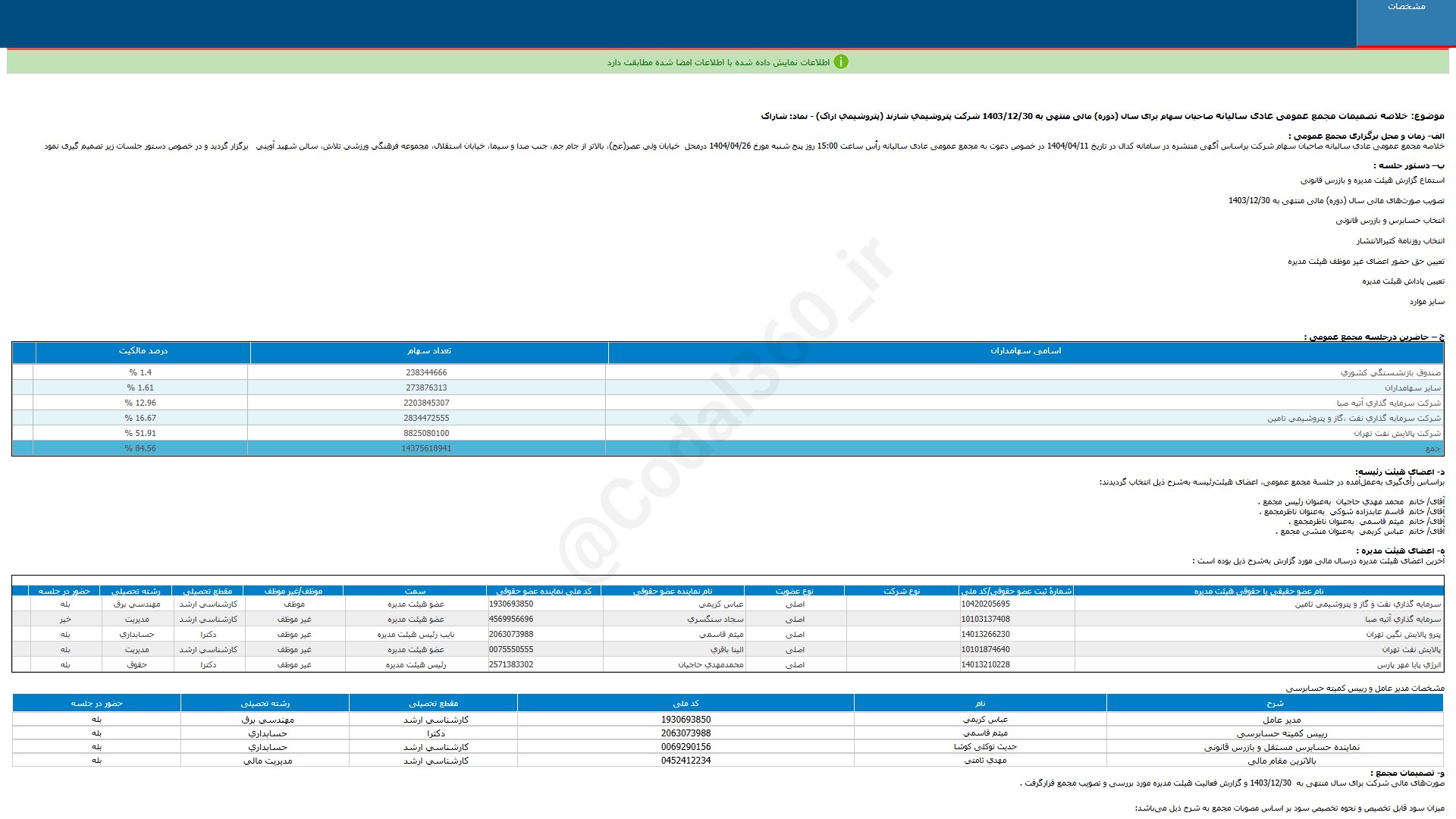Click the نوع عضویت column header
The width and height of the screenshot is (1456, 819).
click(x=794, y=591)
